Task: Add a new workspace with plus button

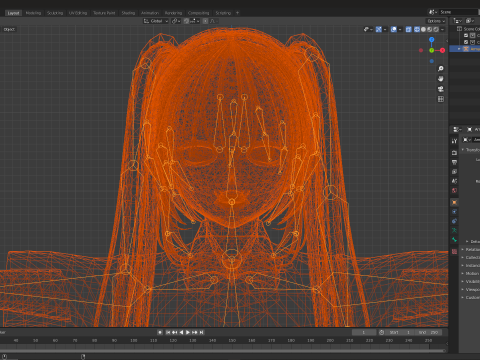Action: pyautogui.click(x=237, y=13)
